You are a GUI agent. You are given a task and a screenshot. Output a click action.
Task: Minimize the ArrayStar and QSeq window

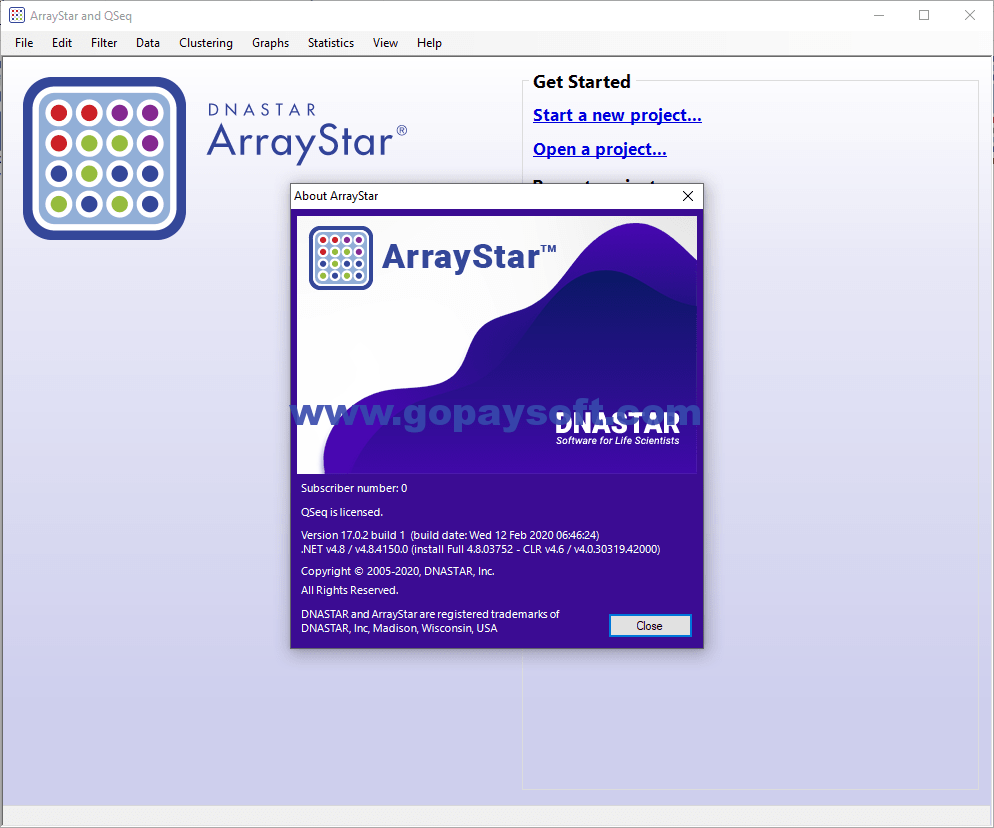[x=879, y=15]
